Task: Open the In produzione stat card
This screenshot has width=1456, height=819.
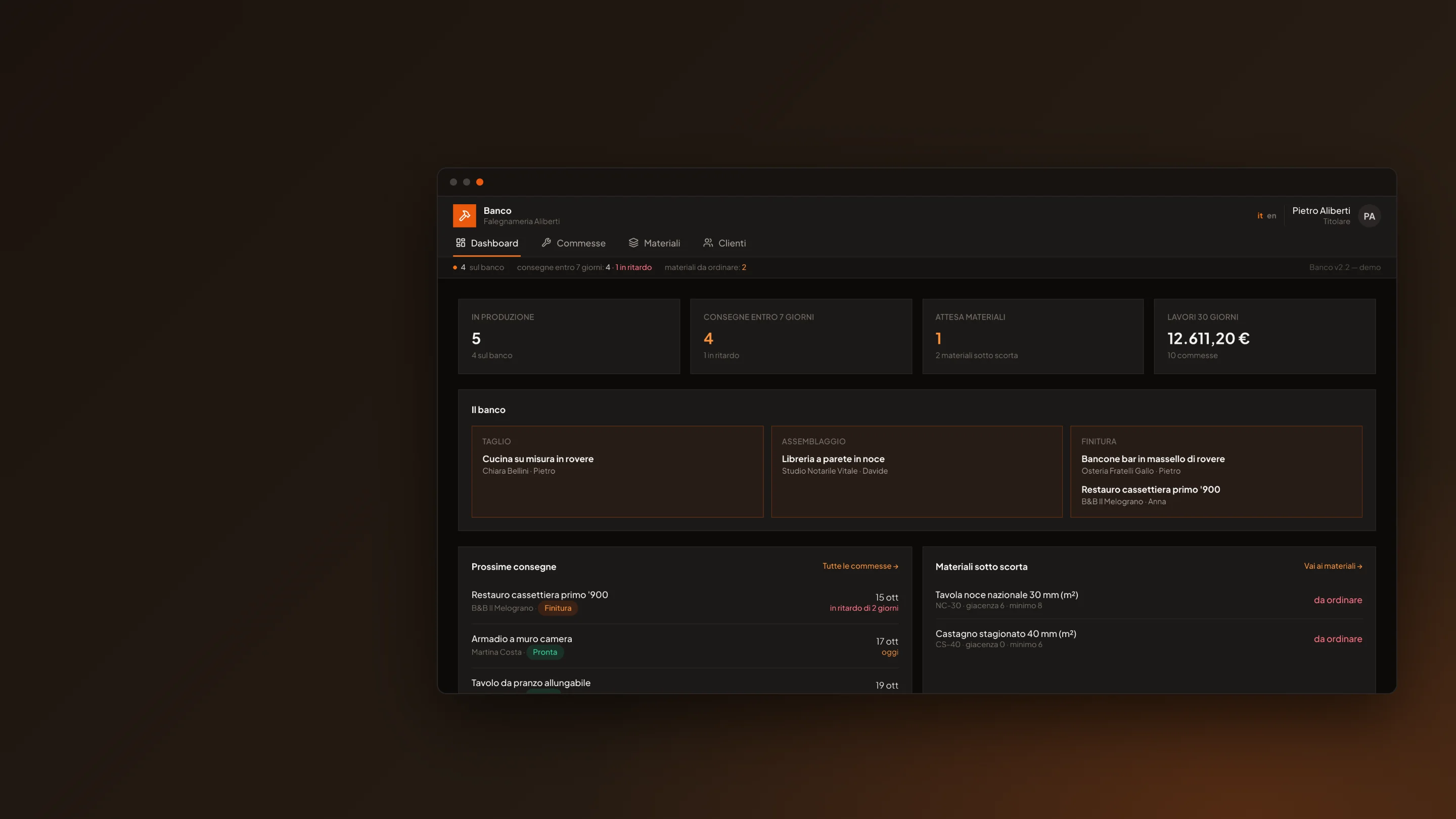Action: point(569,336)
